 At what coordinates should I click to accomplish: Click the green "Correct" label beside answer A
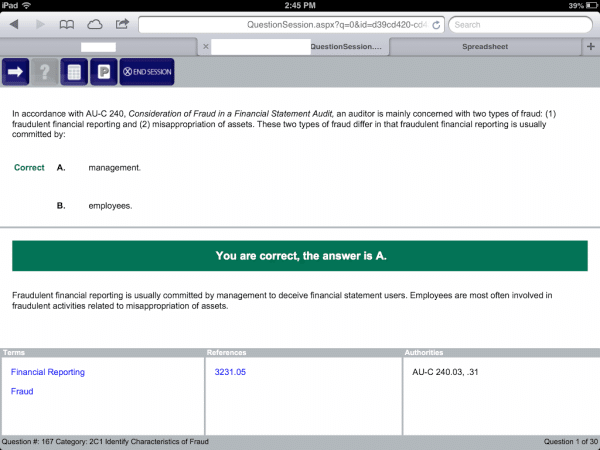tap(29, 168)
